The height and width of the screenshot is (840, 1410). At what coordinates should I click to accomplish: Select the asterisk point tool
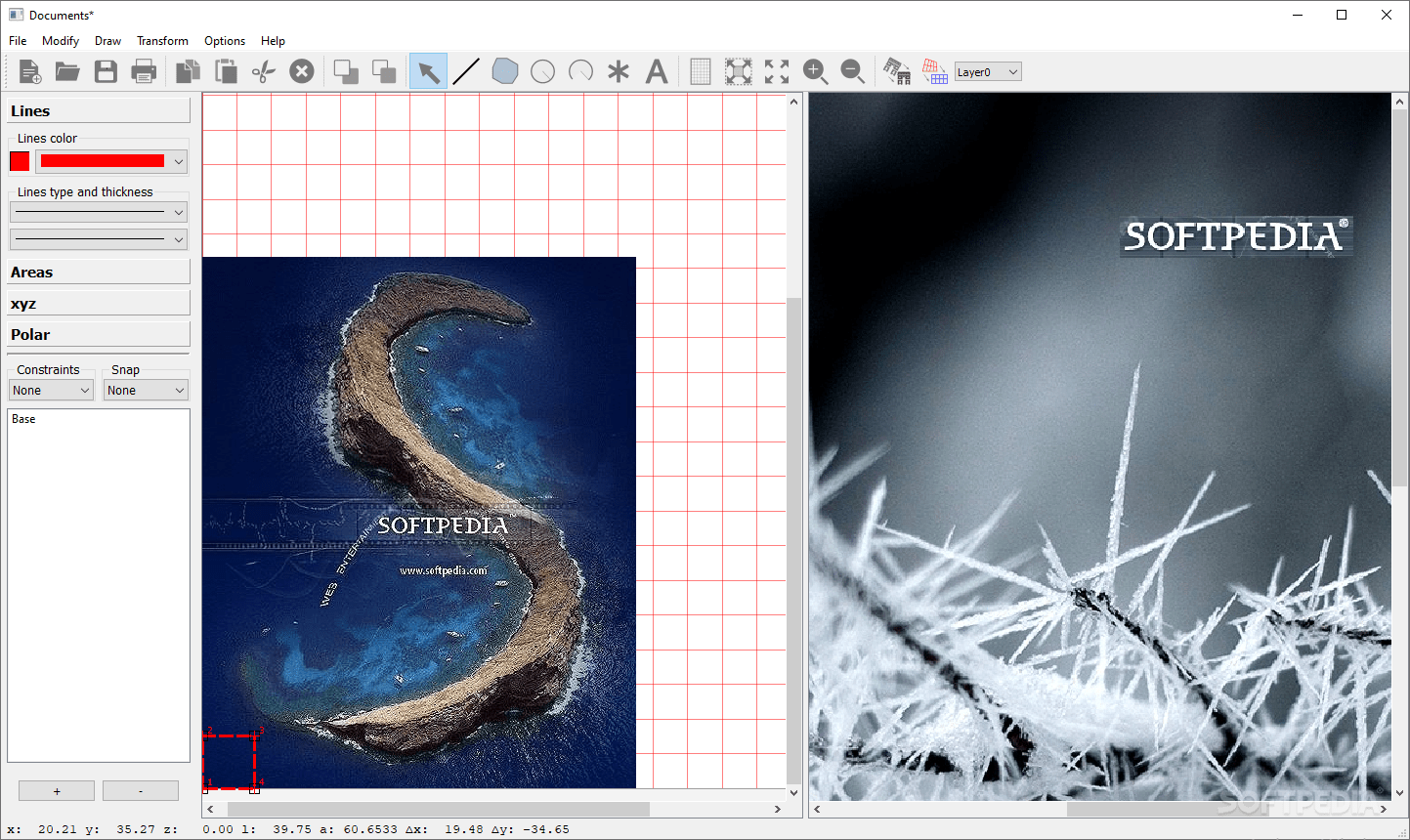(619, 71)
